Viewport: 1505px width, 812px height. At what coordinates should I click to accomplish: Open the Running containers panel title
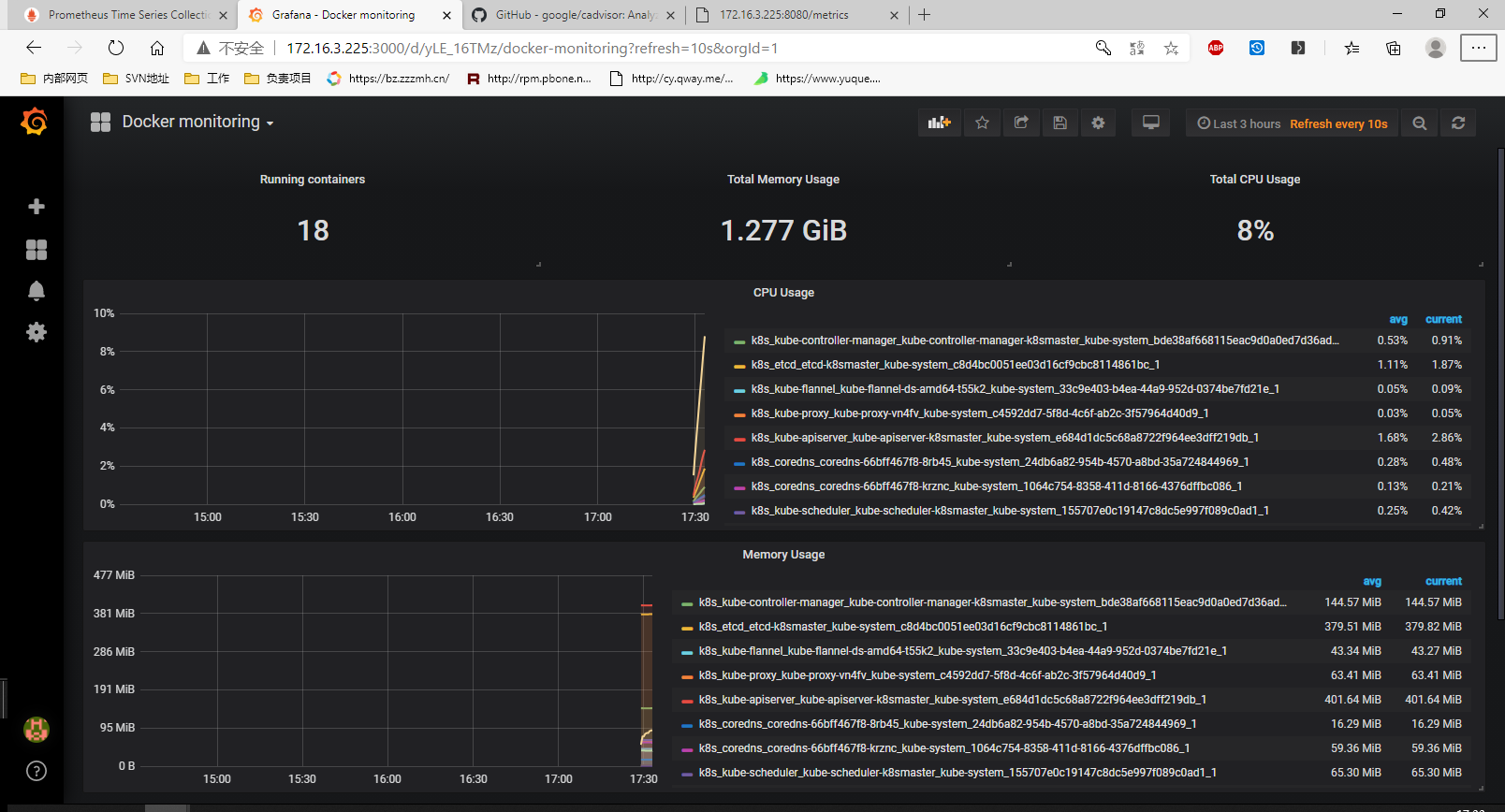coord(313,180)
